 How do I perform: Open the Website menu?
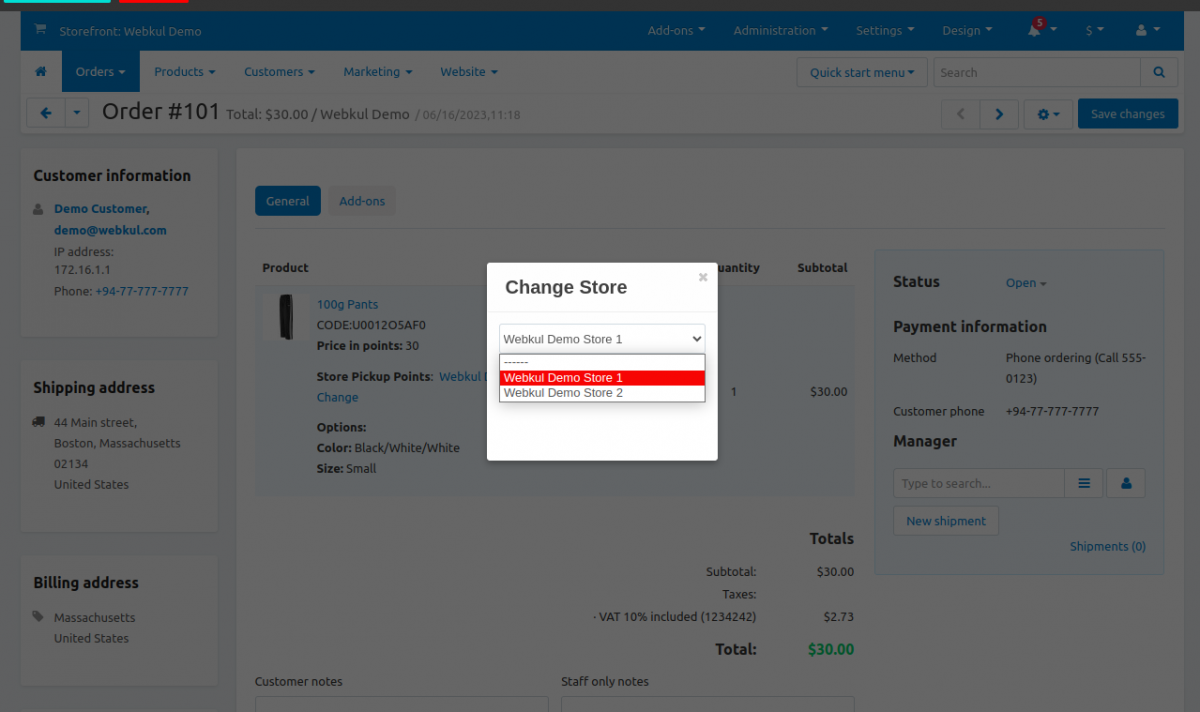pos(469,72)
